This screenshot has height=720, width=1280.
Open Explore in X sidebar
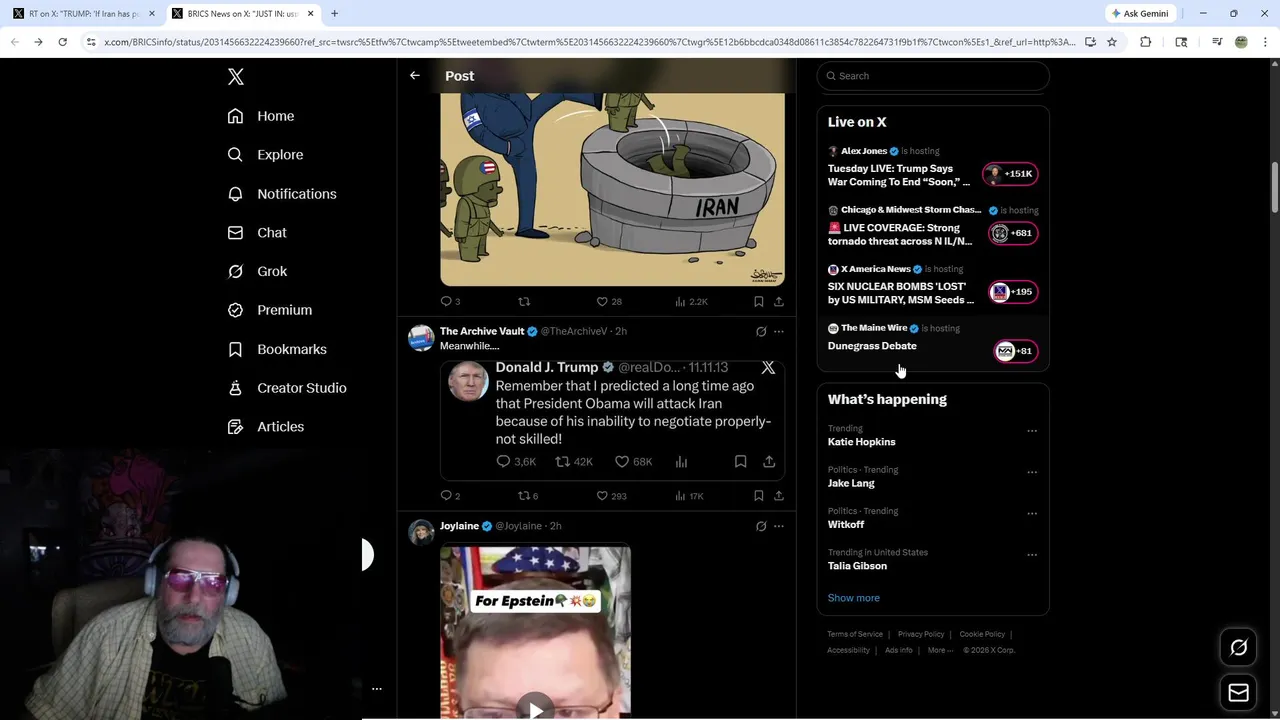[265, 155]
